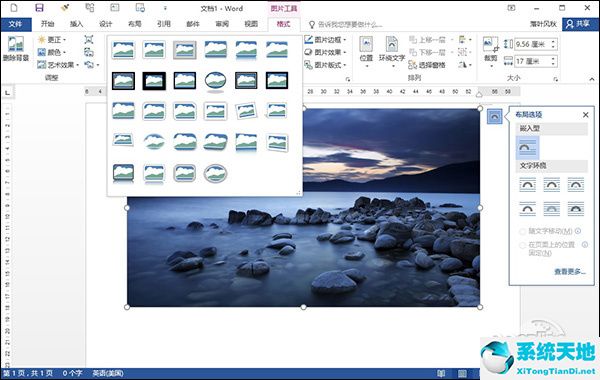The height and width of the screenshot is (380, 600).
Task: Select the Tight text wrapping icon
Action: click(551, 185)
